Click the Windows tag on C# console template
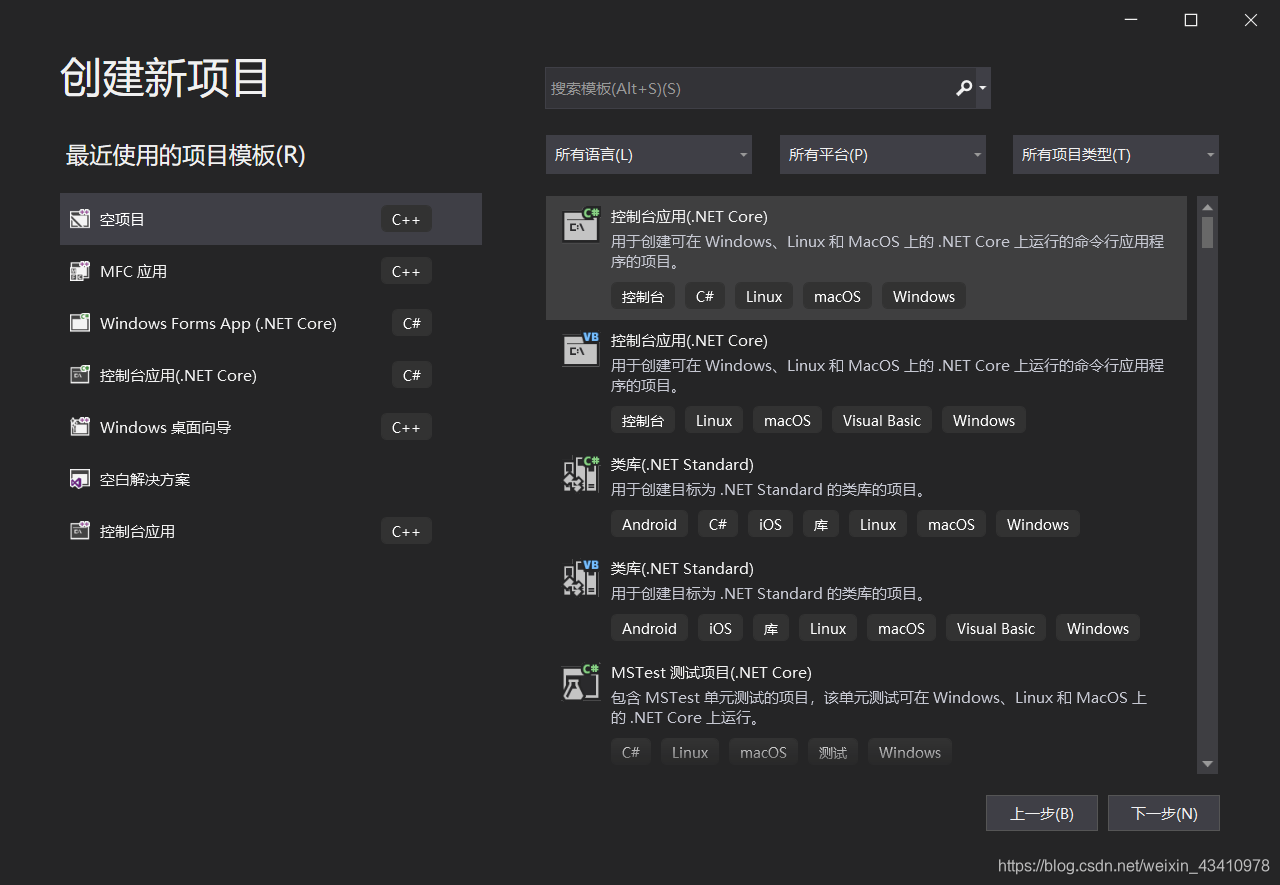Image resolution: width=1280 pixels, height=885 pixels. 924,296
